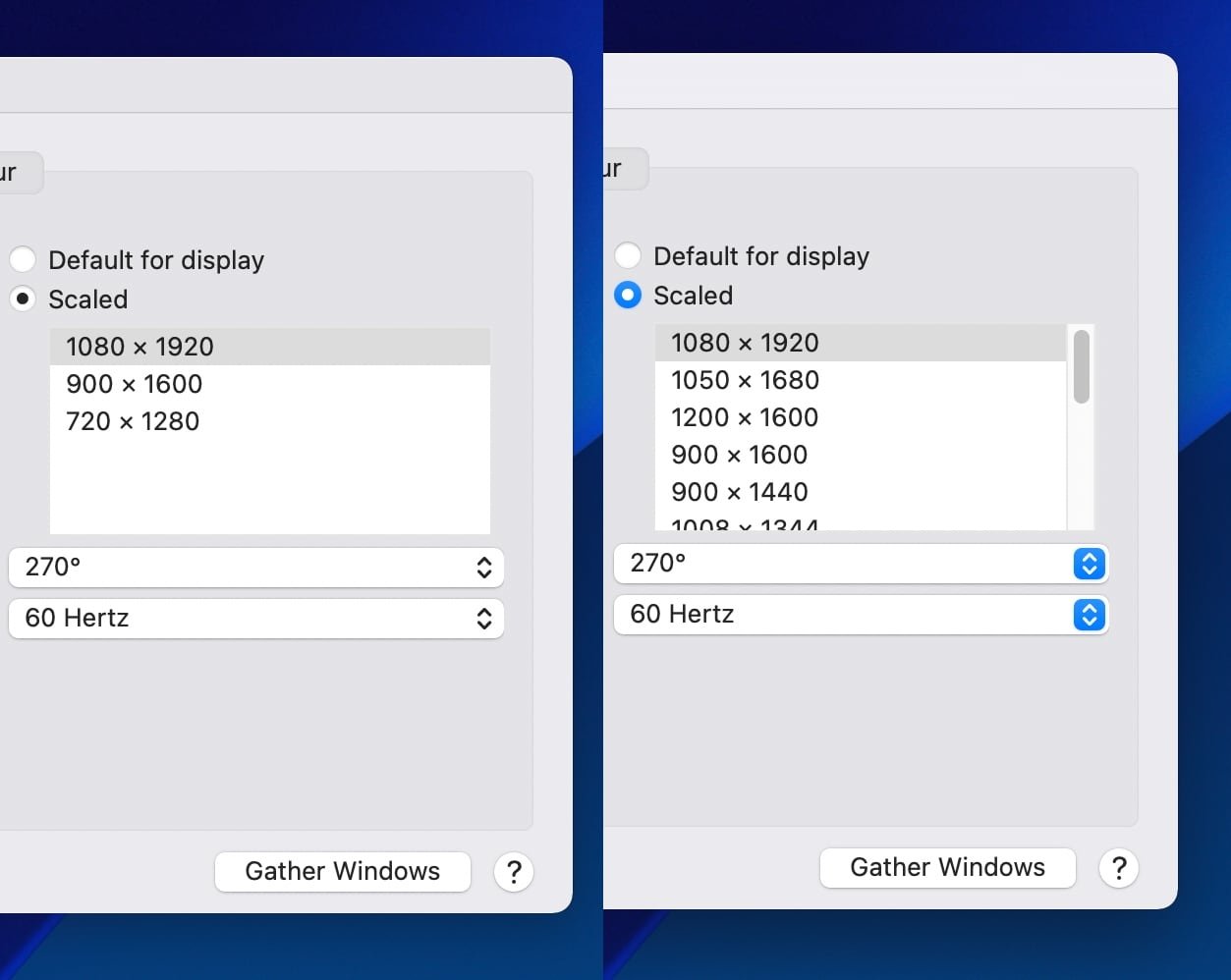Select Default for display on the right panel
This screenshot has width=1231, height=980.
pos(627,255)
